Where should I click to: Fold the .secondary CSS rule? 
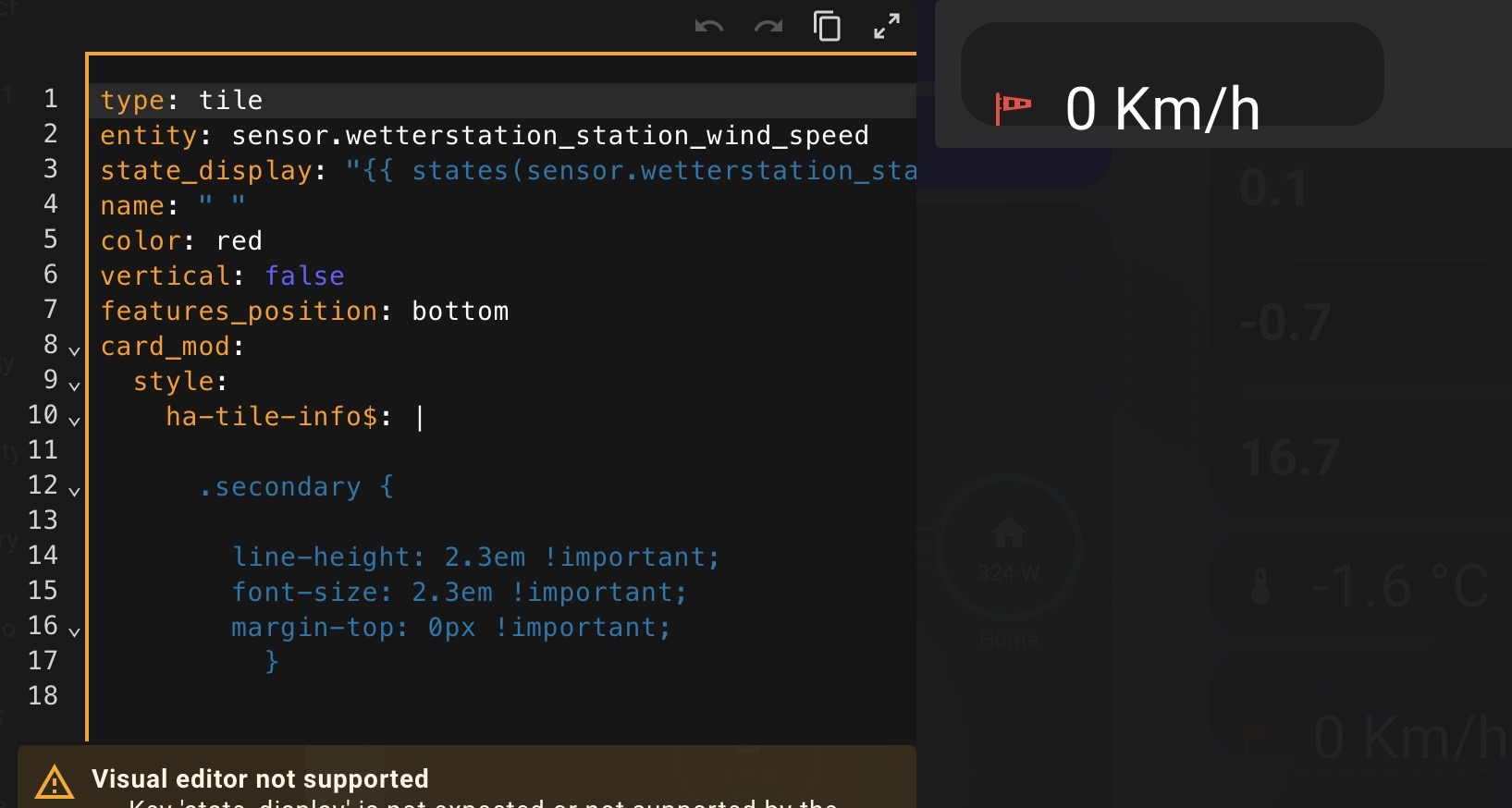(75, 491)
